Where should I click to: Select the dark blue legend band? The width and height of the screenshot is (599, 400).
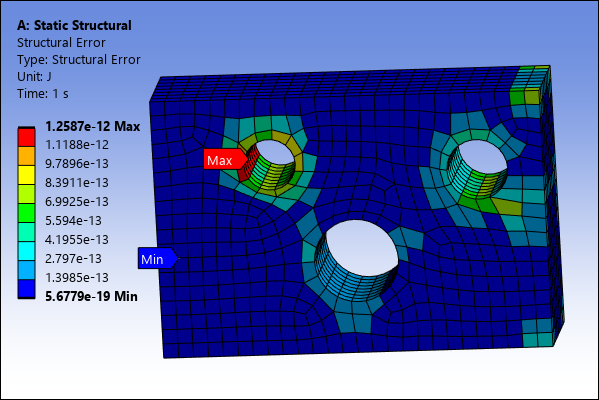26,289
